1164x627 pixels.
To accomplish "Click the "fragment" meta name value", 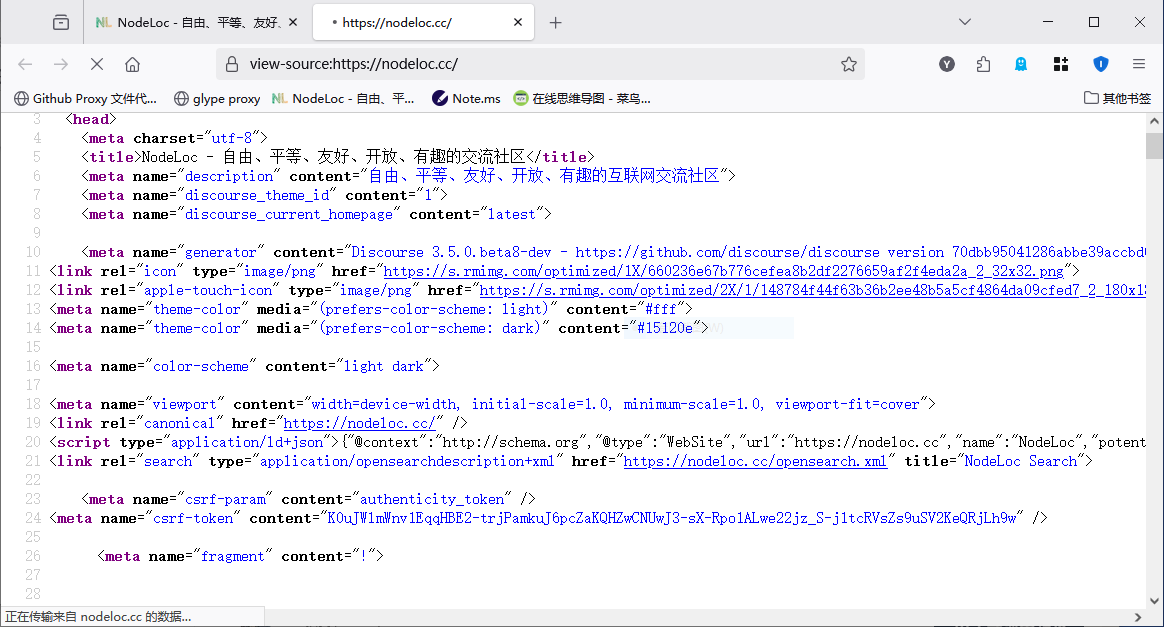I will (x=232, y=557).
